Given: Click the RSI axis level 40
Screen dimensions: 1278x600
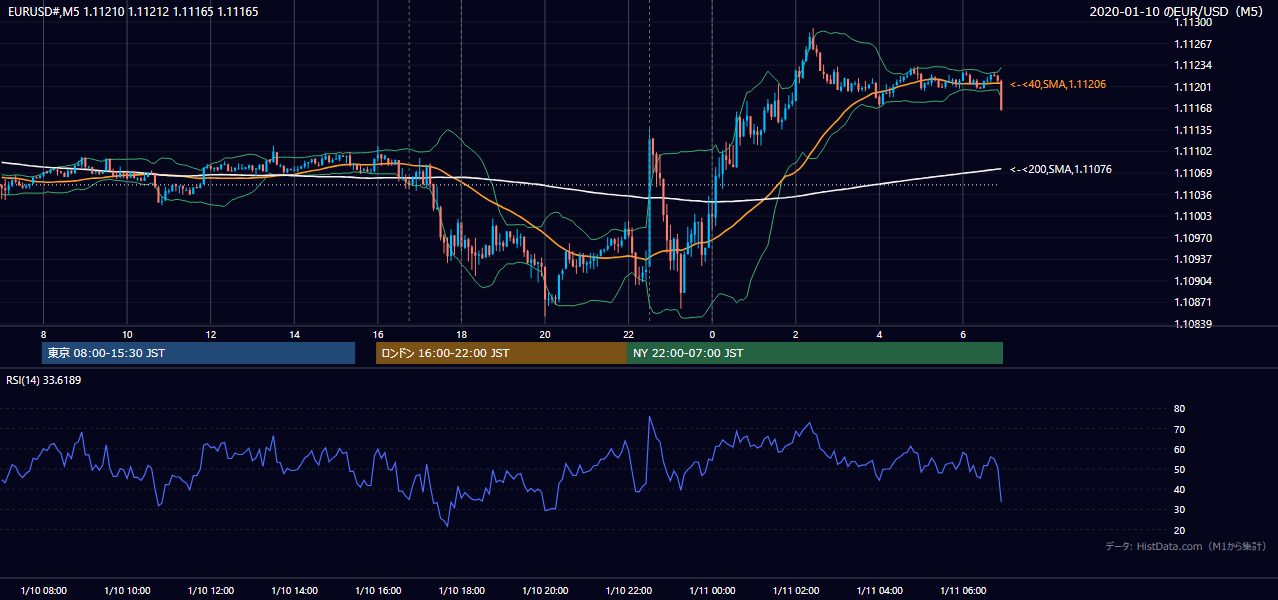Looking at the screenshot, I should coord(1179,490).
